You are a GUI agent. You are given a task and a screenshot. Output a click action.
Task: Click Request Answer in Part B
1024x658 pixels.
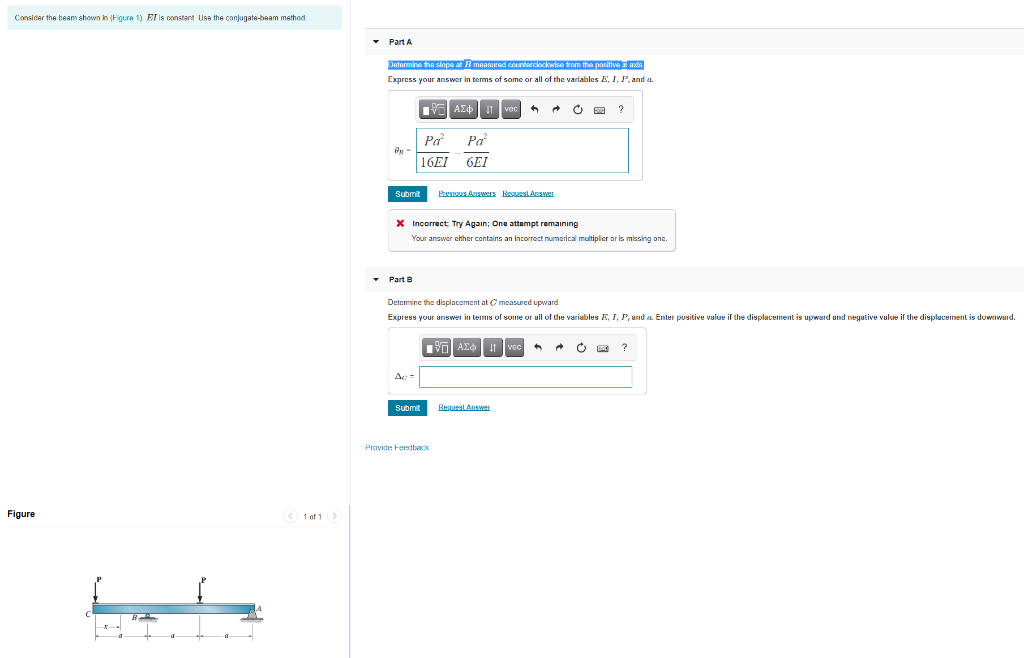tap(462, 407)
